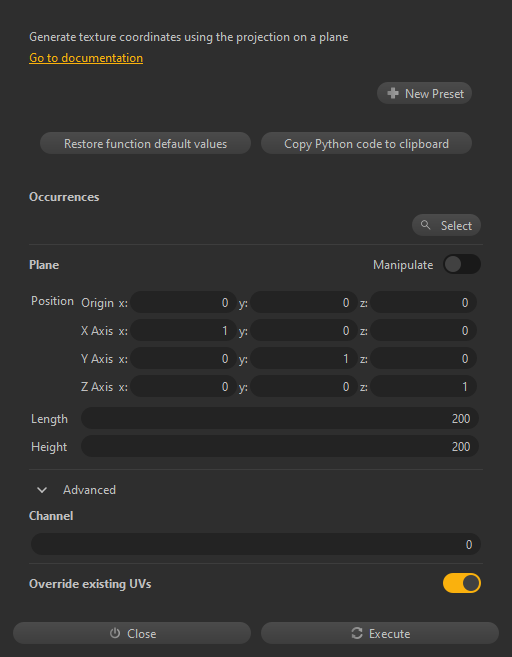Viewport: 512px width, 657px height.
Task: Click the Channel value field
Action: click(x=256, y=544)
